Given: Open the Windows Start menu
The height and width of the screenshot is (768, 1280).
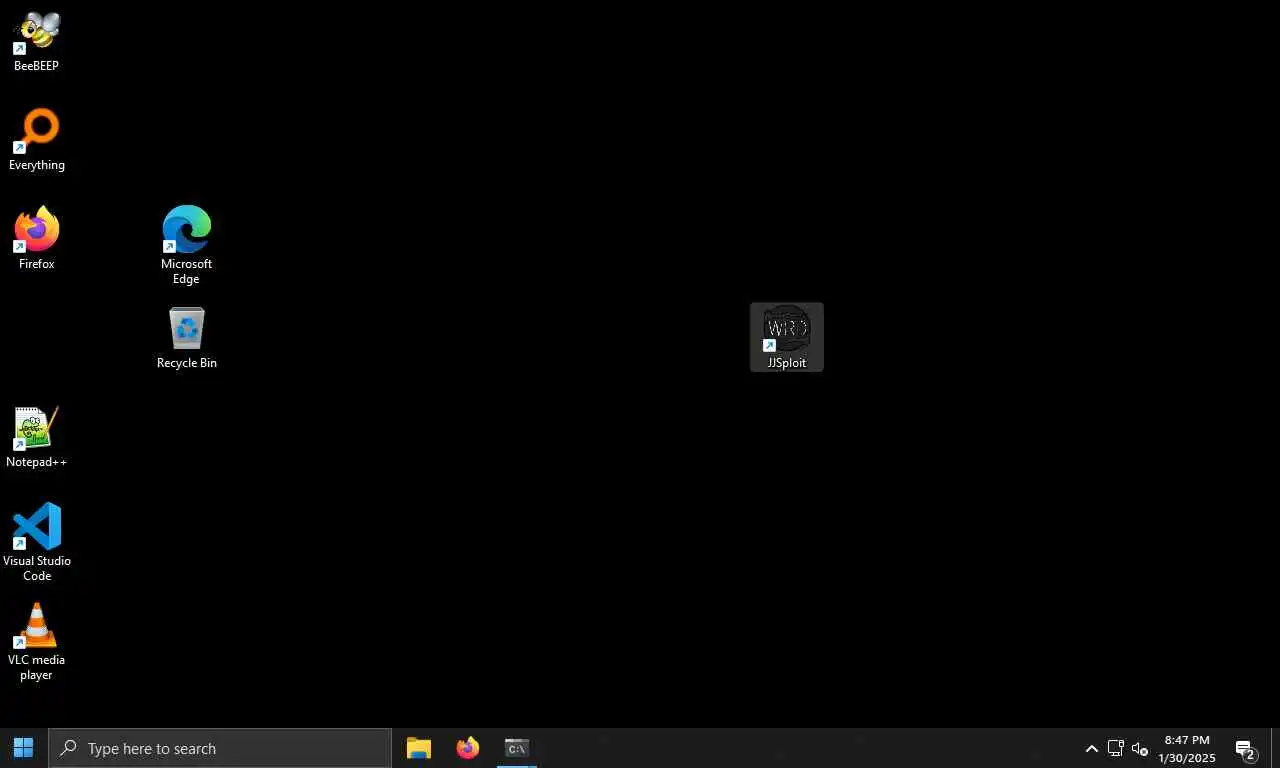Looking at the screenshot, I should [24, 748].
